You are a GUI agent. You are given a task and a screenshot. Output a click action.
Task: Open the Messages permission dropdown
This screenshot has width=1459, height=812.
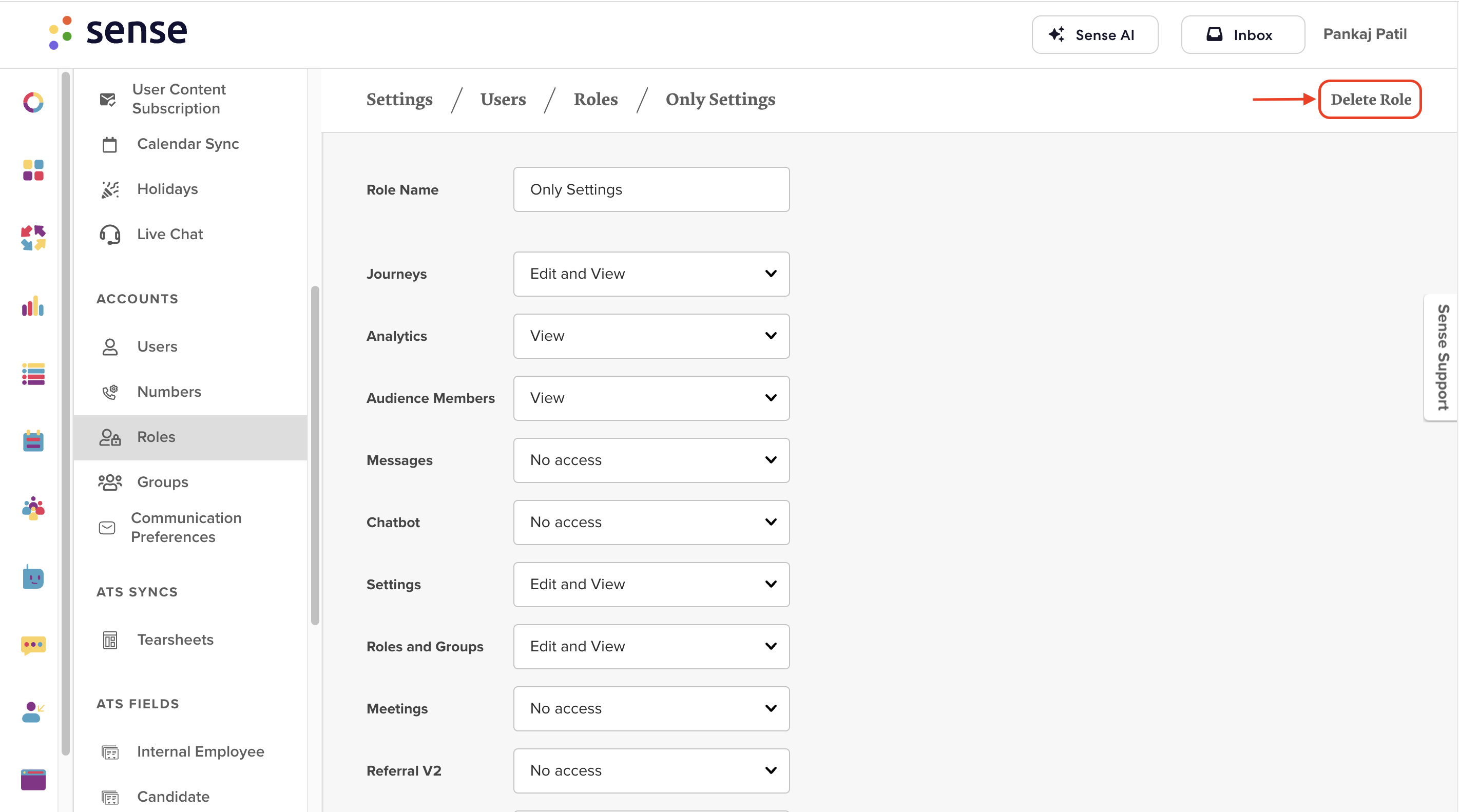(x=651, y=460)
